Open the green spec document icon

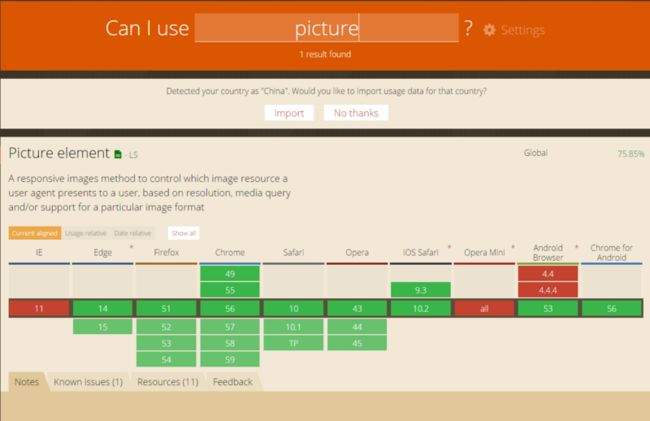pyautogui.click(x=118, y=154)
